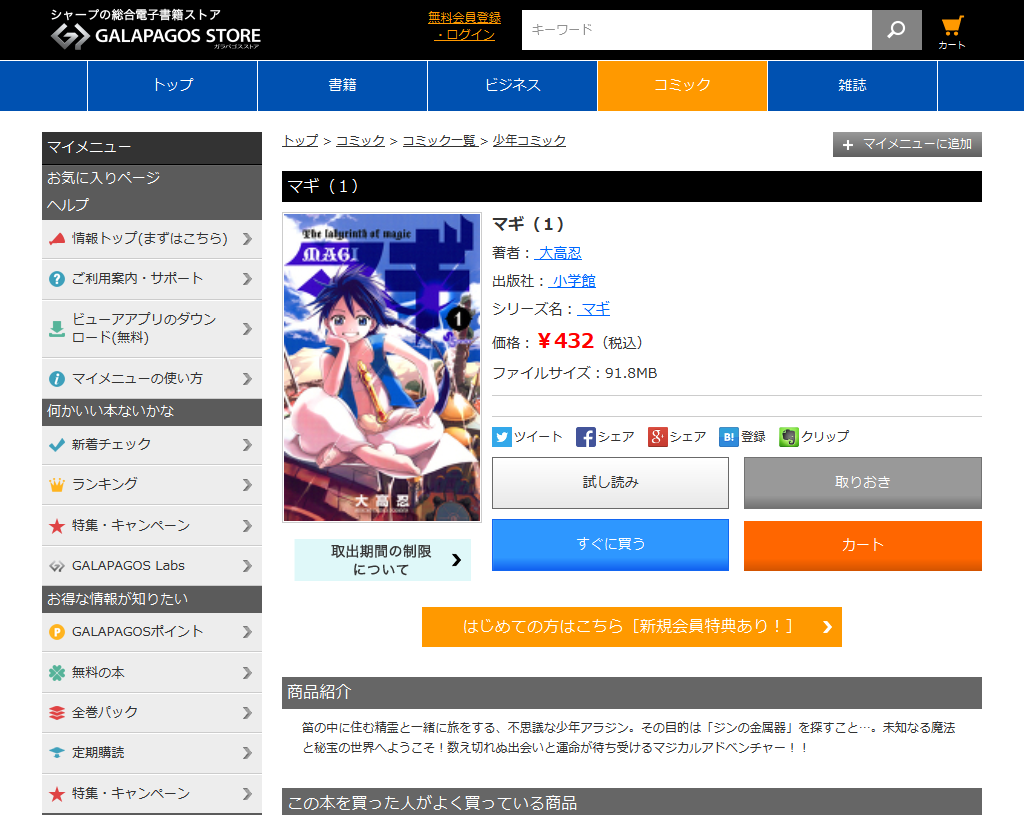This screenshot has width=1024, height=815.
Task: Open 特集・キャンペーン under お得な情報が知りたい
Action: tap(152, 793)
